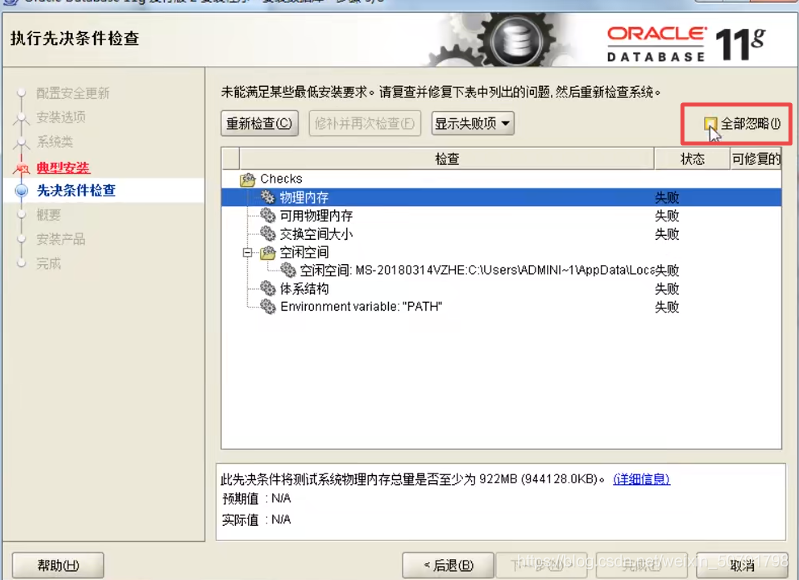Screen dimensions: 799x580
Task: Click the folder icon beside 空闲空间
Action: pos(267,253)
